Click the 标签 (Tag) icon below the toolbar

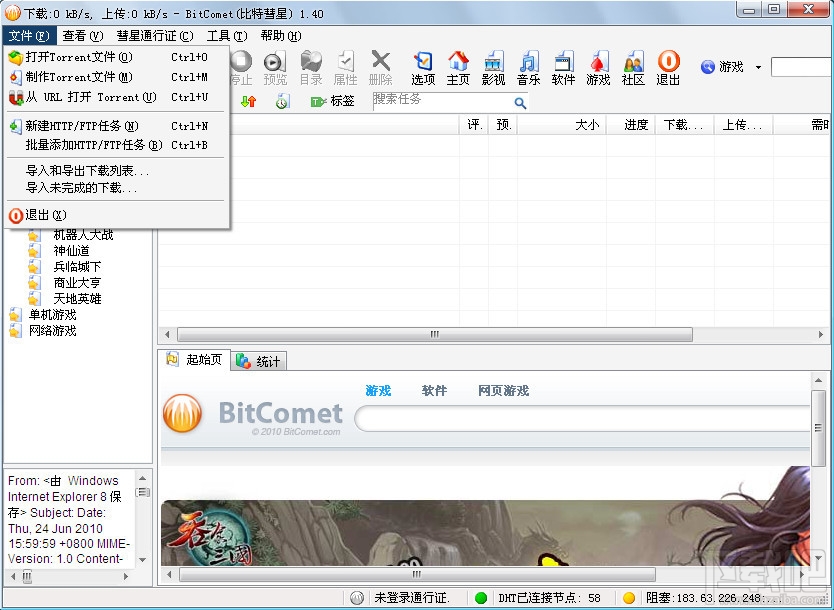331,100
